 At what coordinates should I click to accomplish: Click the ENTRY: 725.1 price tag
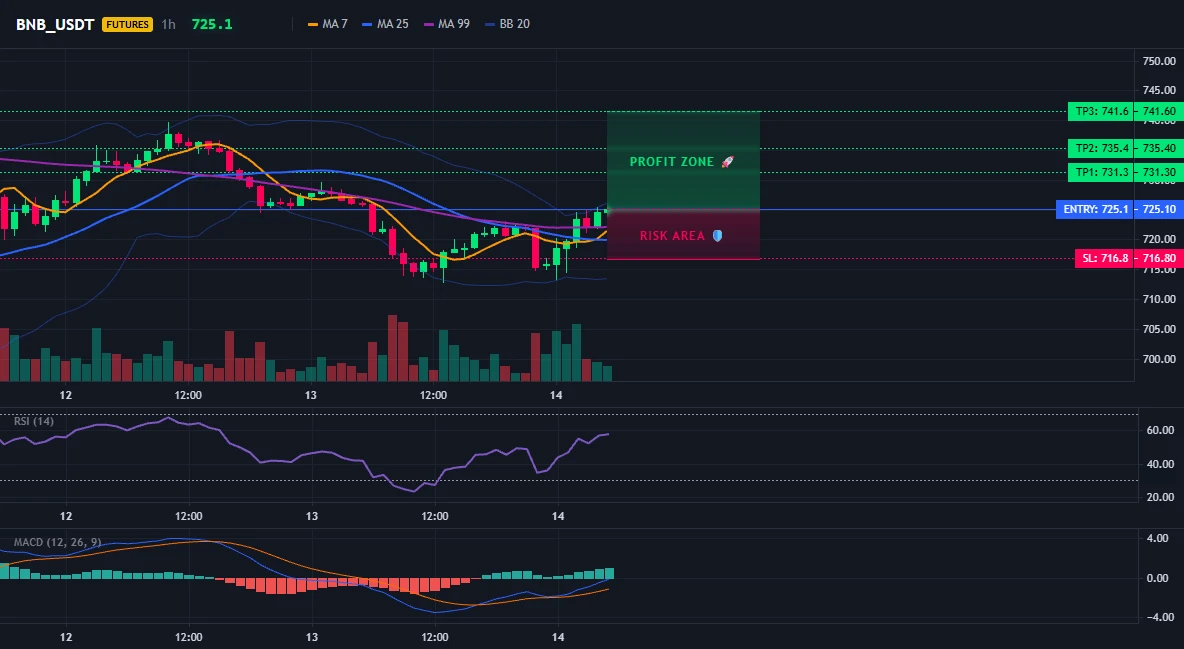[1095, 209]
